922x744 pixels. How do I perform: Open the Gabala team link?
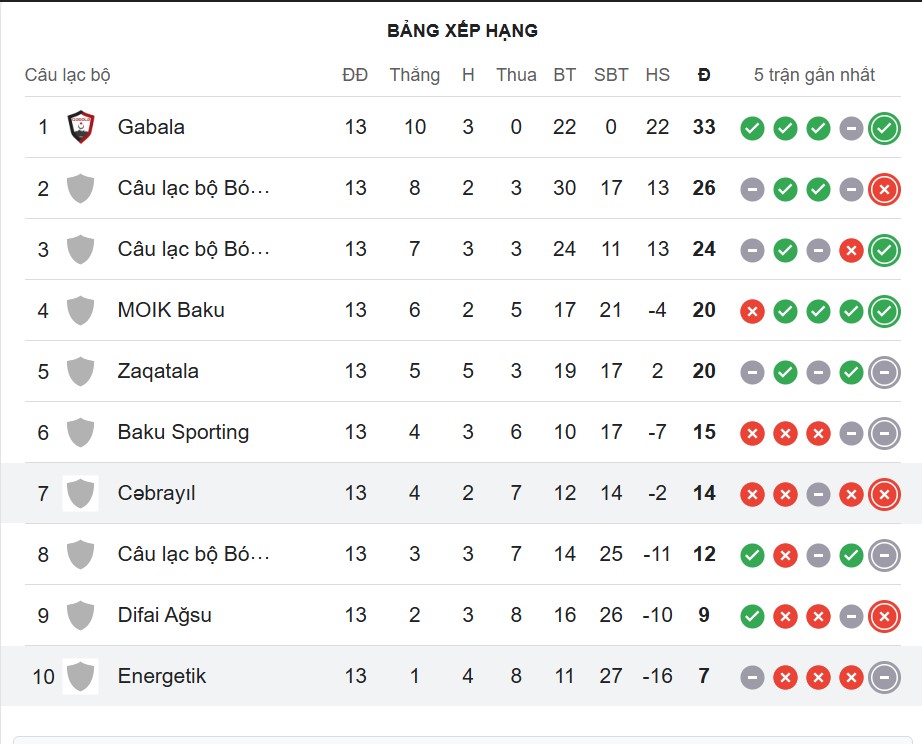tap(151, 127)
